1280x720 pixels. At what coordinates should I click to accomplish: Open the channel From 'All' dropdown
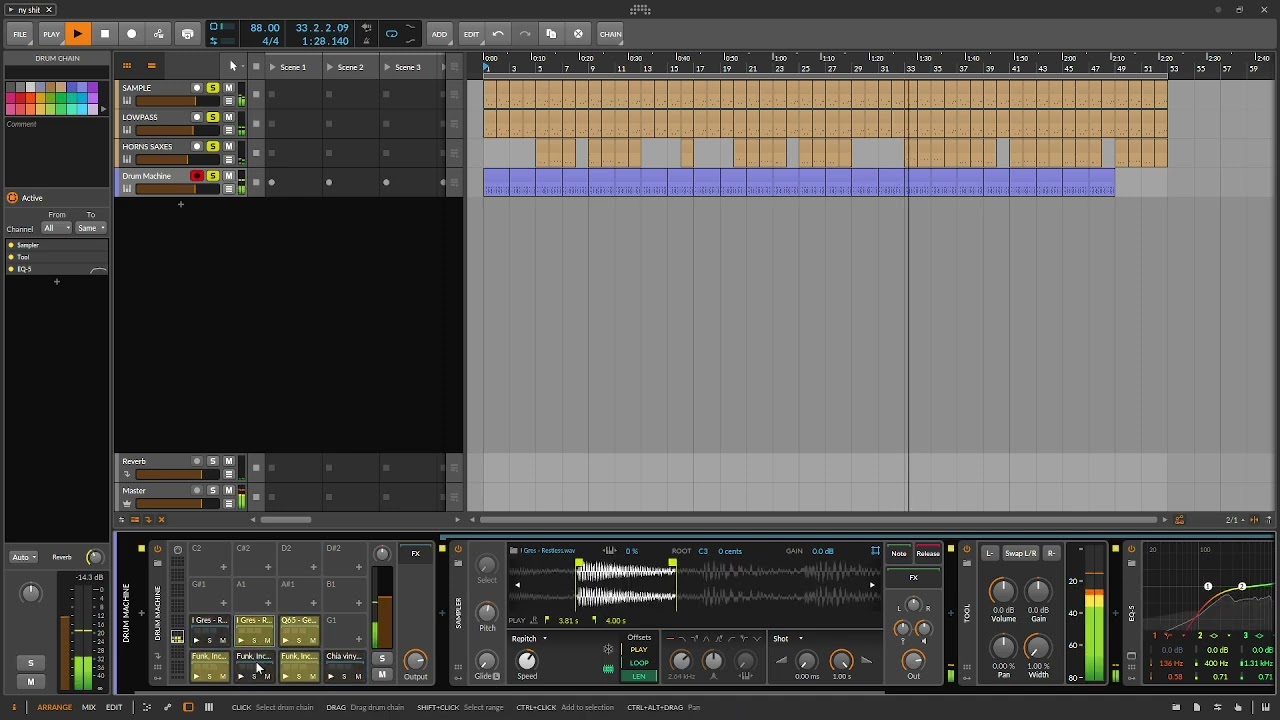point(56,228)
